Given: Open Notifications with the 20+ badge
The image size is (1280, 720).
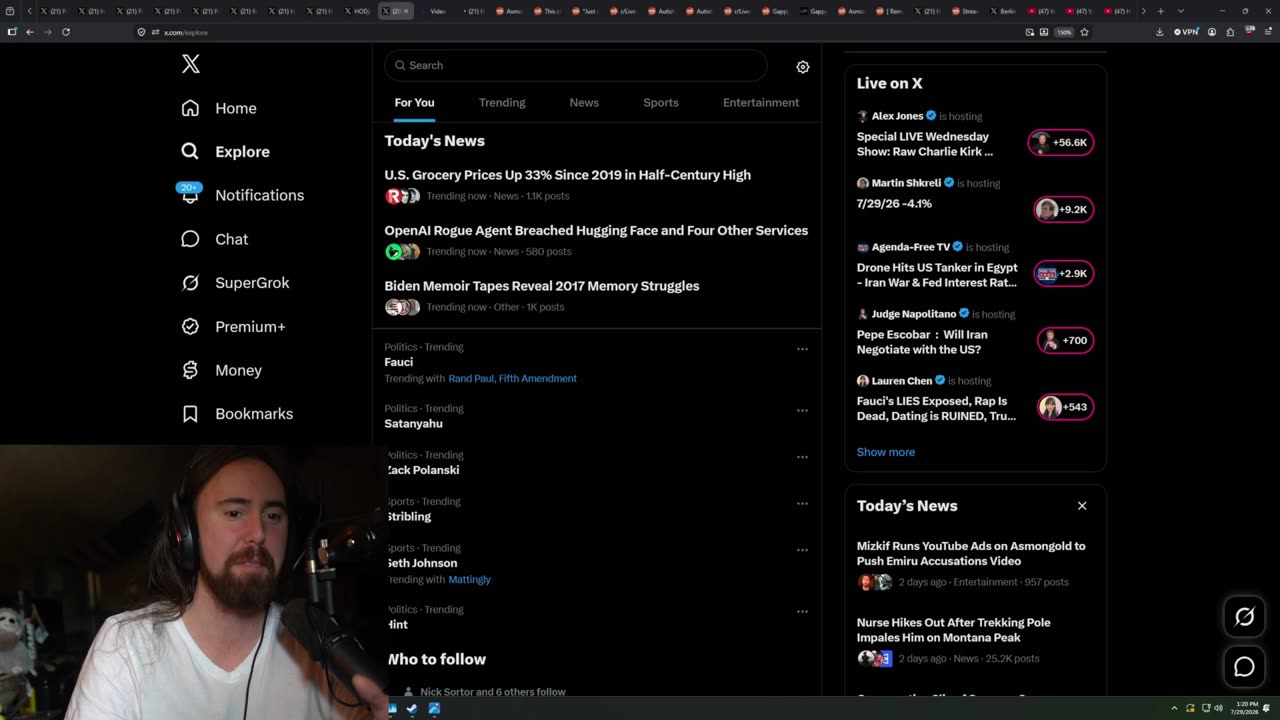Looking at the screenshot, I should (x=242, y=195).
